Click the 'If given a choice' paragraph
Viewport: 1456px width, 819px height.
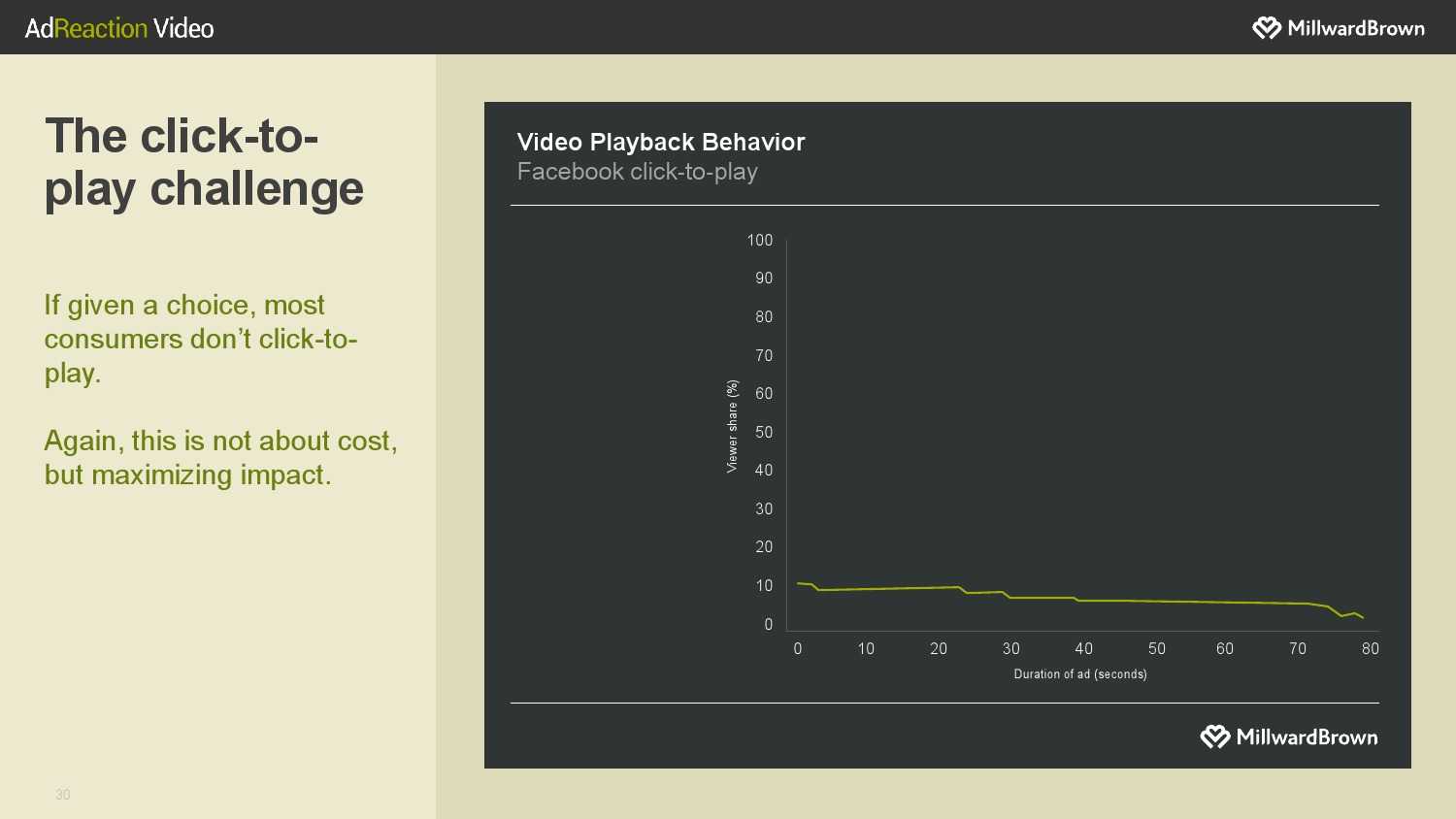201,339
